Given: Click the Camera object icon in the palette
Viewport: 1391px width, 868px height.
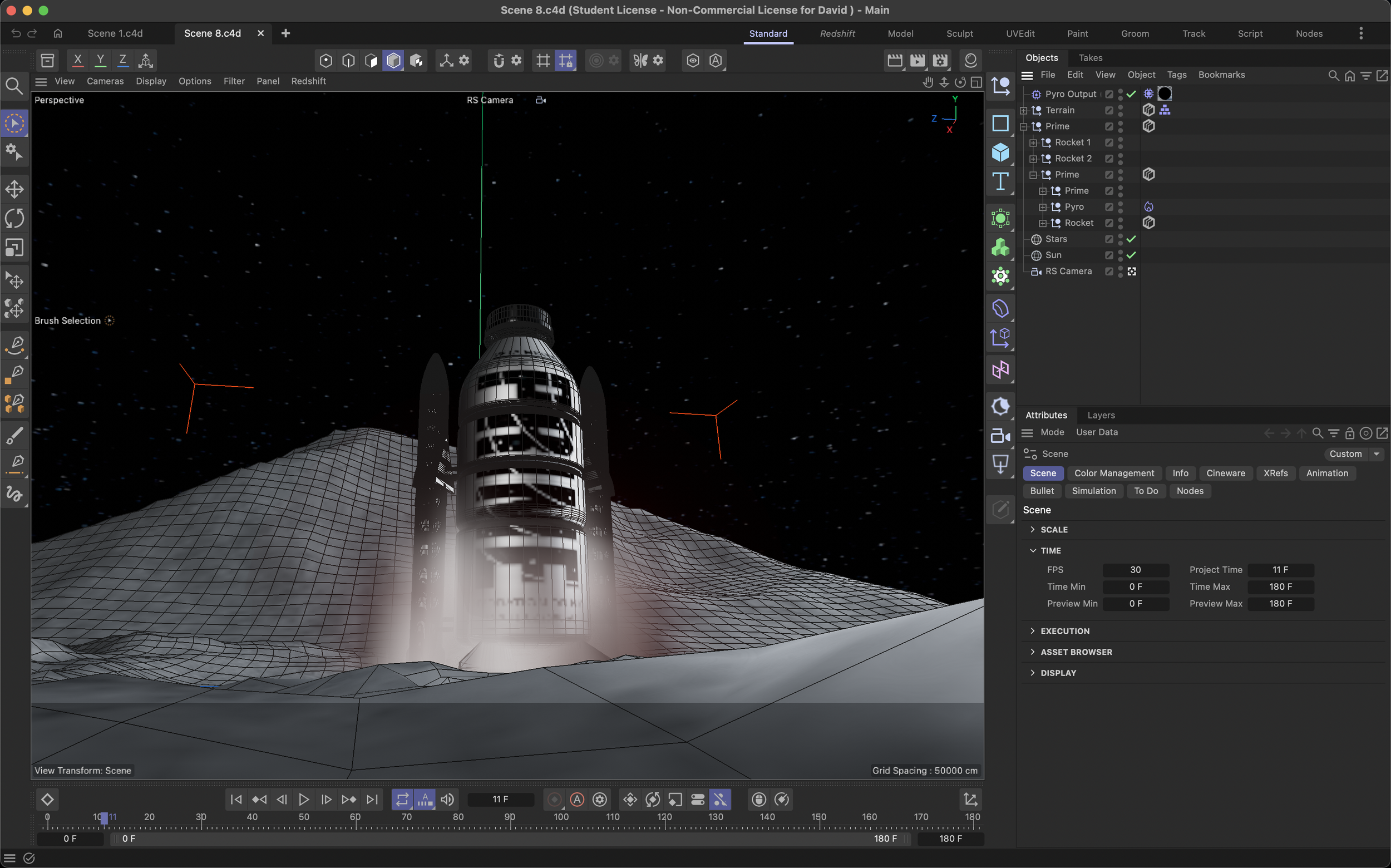Looking at the screenshot, I should (1000, 436).
